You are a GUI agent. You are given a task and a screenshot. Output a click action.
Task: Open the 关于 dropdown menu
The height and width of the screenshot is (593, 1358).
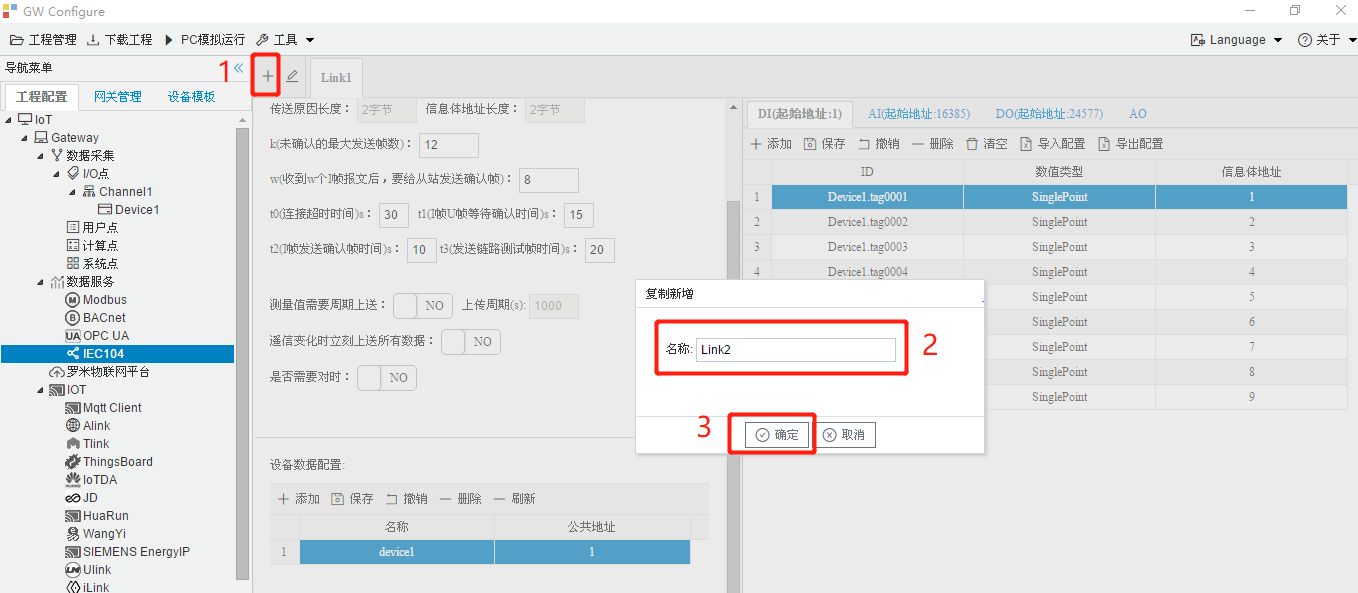coord(1327,40)
